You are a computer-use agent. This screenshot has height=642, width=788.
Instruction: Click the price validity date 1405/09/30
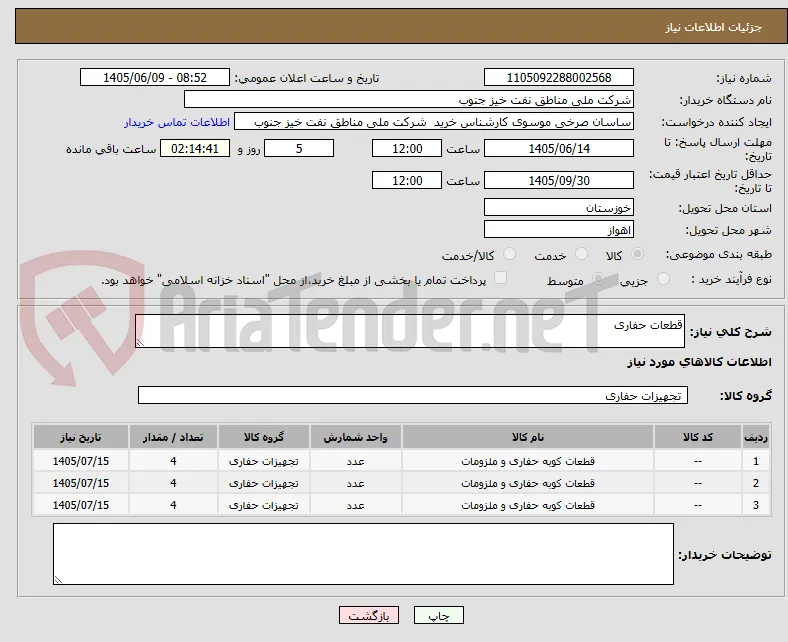pos(559,180)
